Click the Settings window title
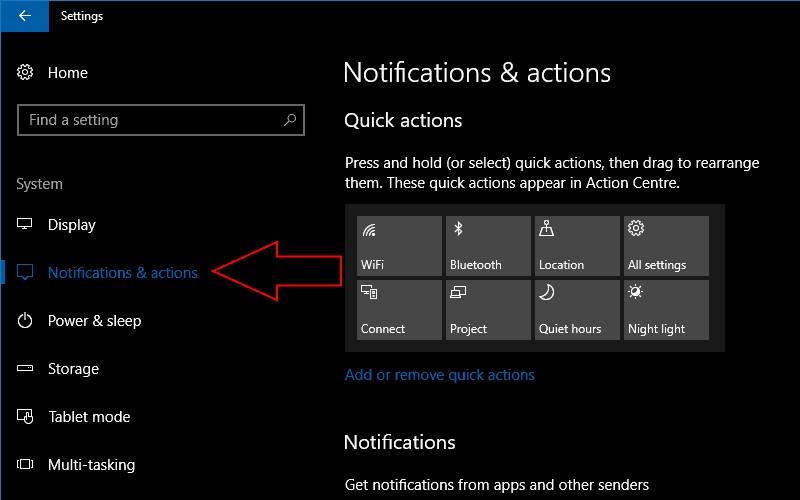This screenshot has width=800, height=500. (82, 16)
